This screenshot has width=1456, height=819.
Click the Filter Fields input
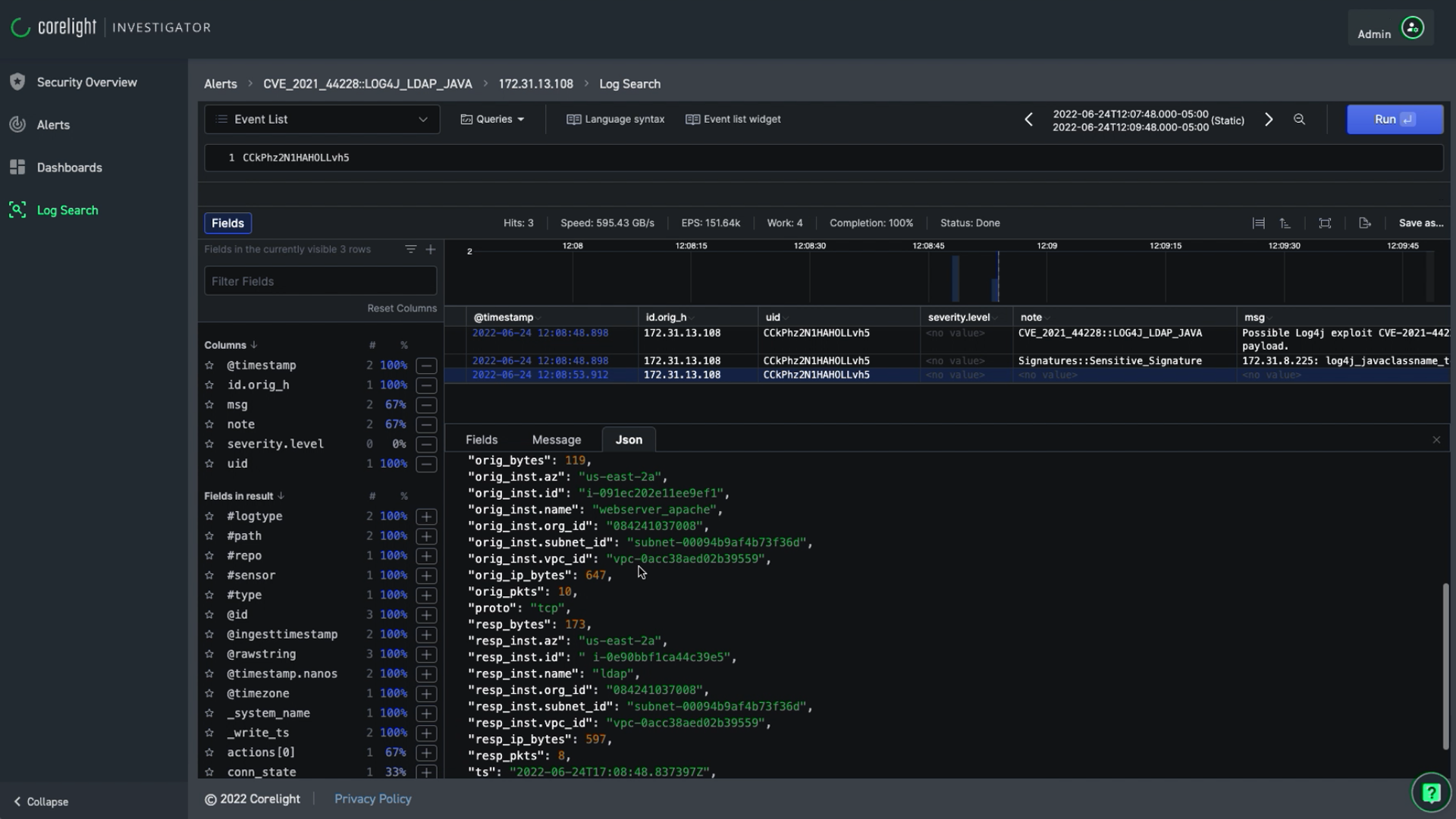320,281
